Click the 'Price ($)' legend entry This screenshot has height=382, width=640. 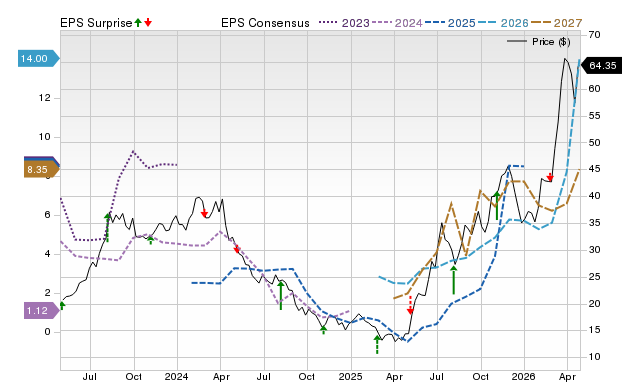tap(539, 42)
